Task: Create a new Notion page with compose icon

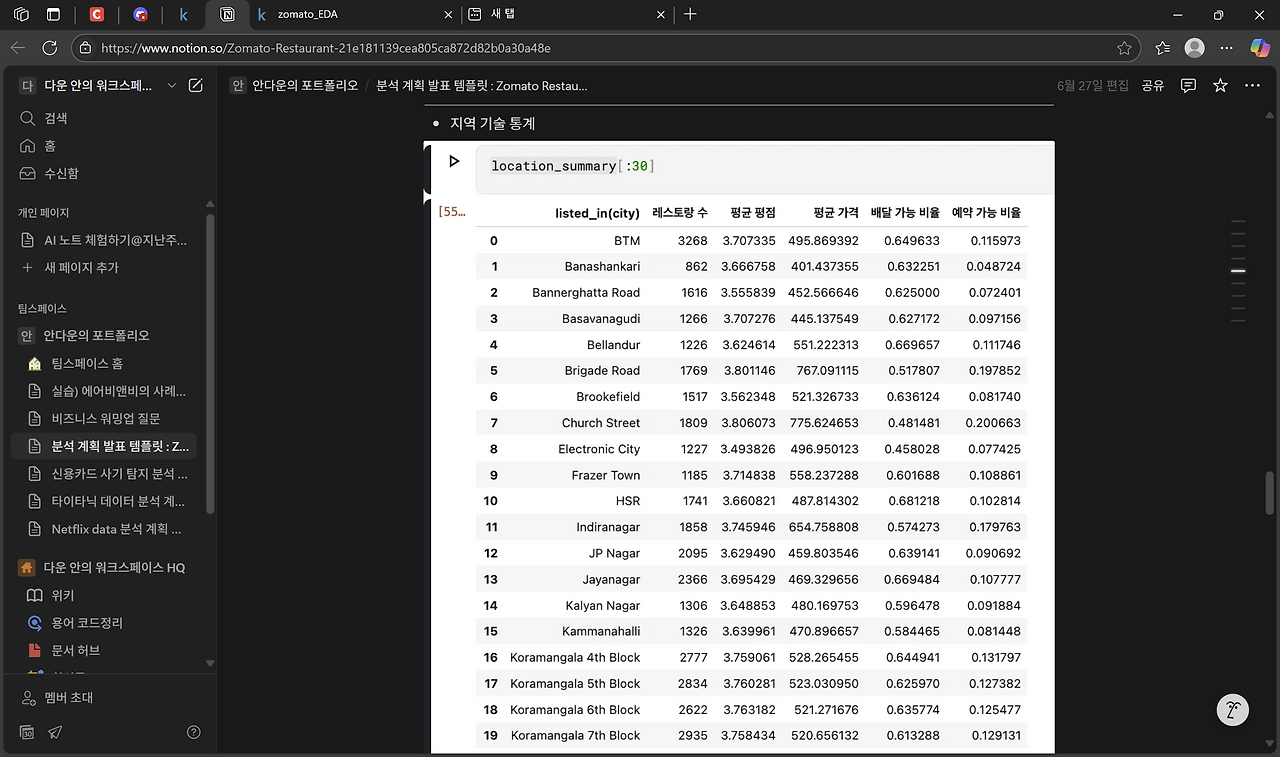Action: click(196, 86)
